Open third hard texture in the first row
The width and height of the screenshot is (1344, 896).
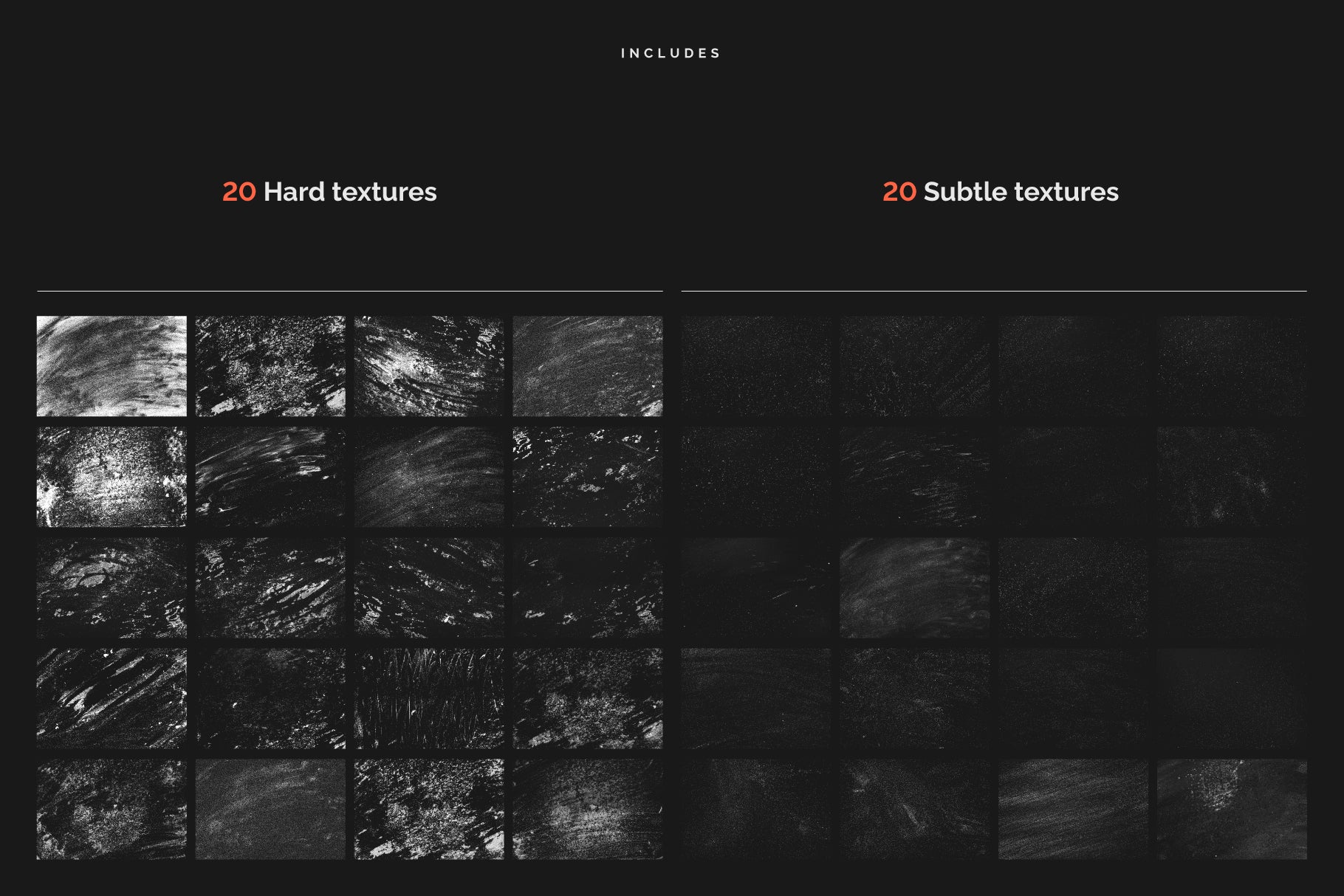(429, 366)
